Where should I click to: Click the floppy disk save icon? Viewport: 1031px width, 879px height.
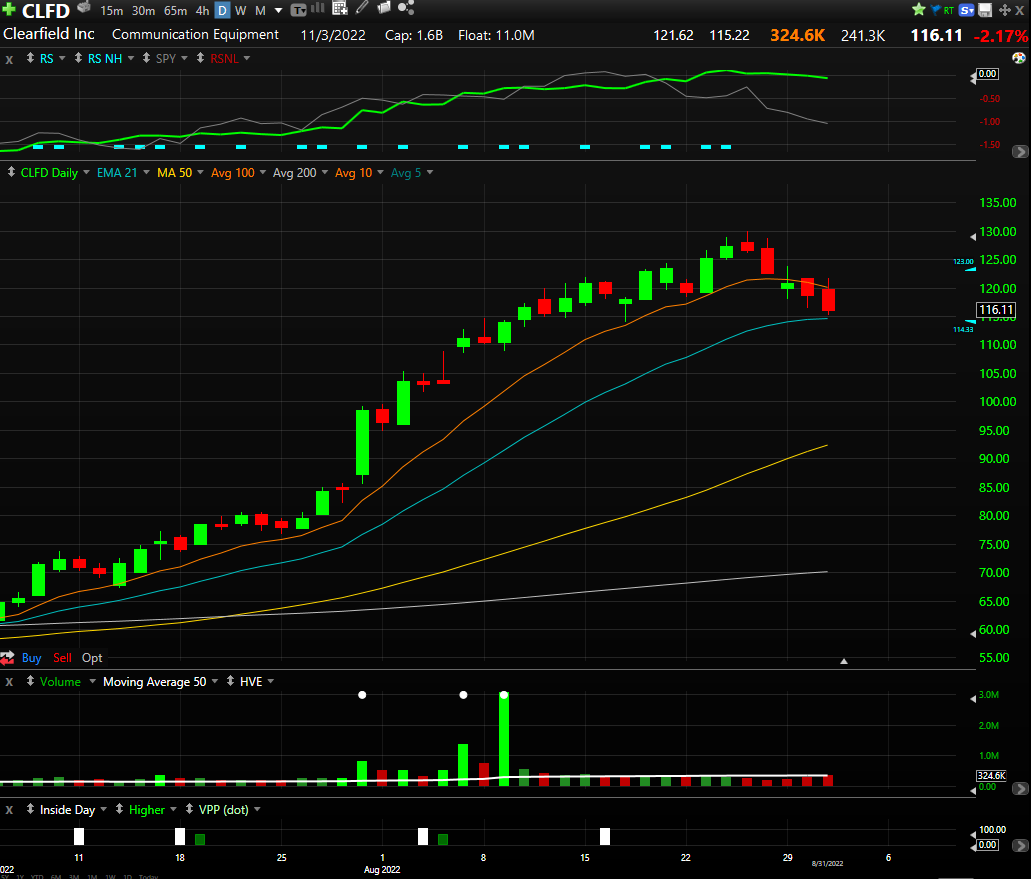pyautogui.click(x=985, y=10)
